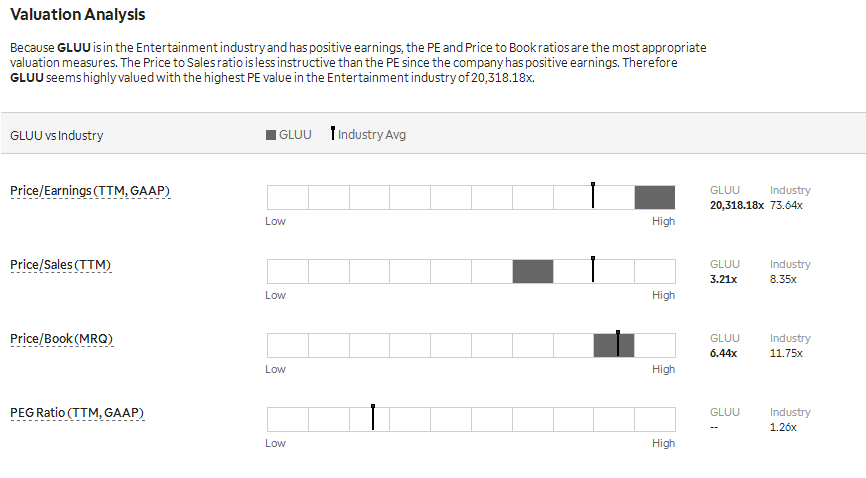Click the industry average marker on Price/Sales

coord(593,269)
